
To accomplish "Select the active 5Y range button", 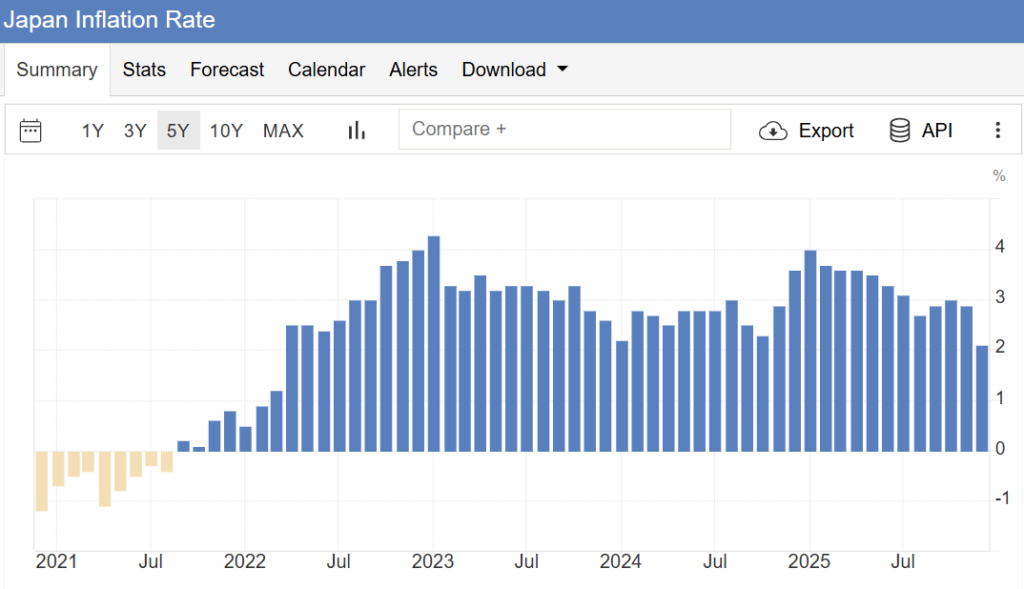I will [x=178, y=130].
